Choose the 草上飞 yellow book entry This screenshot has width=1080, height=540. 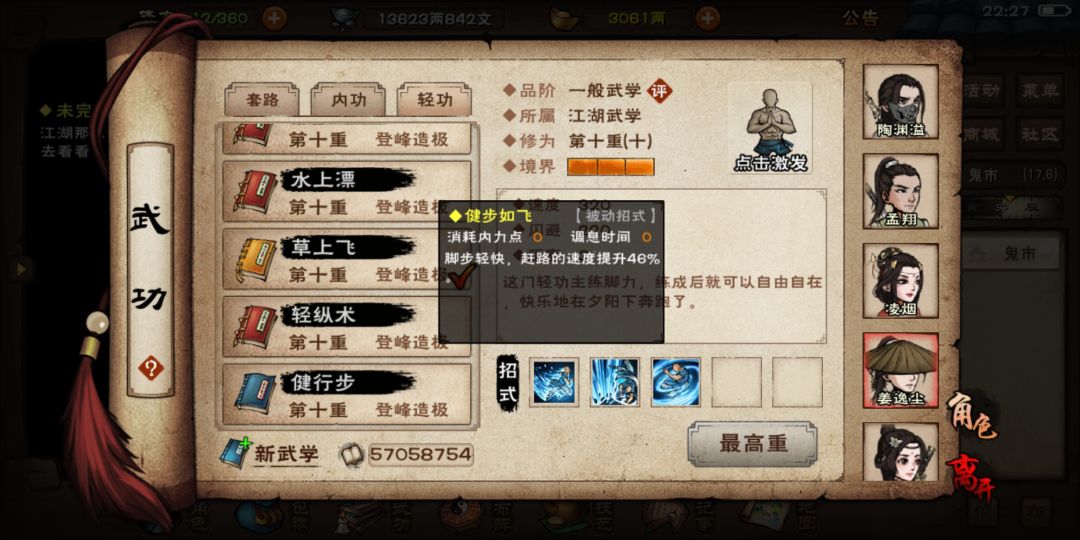click(347, 259)
